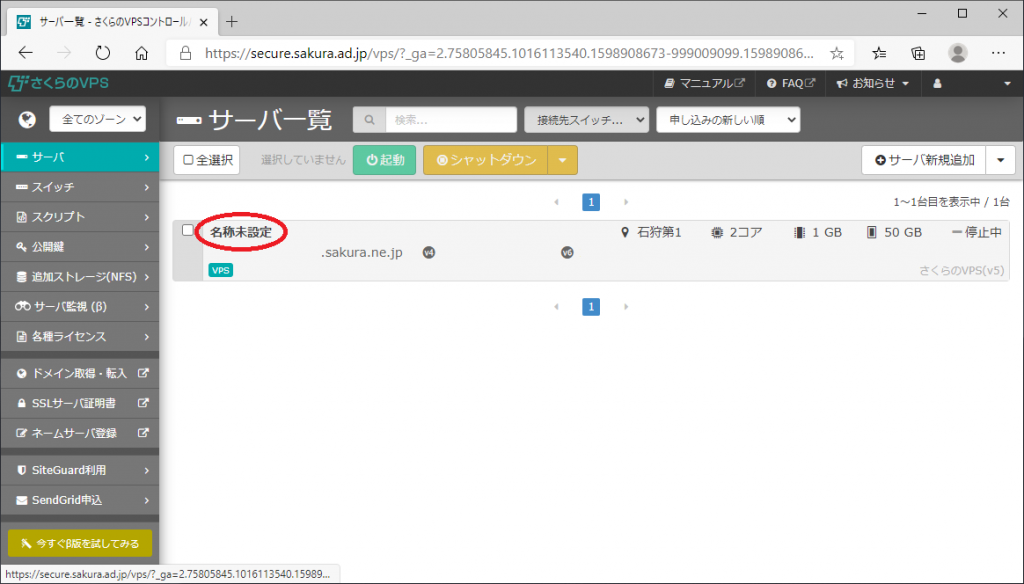Screen dimensions: 1024x584
Task: Go to the browser home page icon
Action: [142, 53]
